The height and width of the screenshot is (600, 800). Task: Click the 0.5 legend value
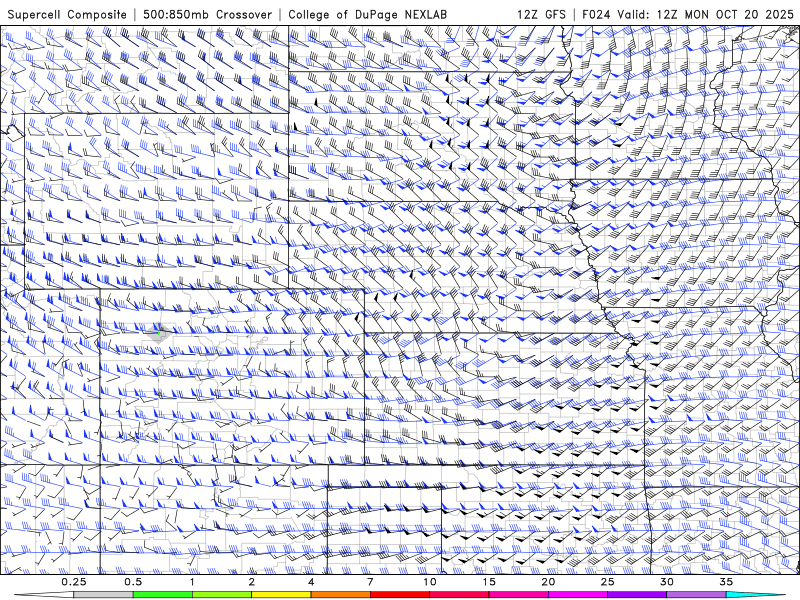click(x=133, y=582)
